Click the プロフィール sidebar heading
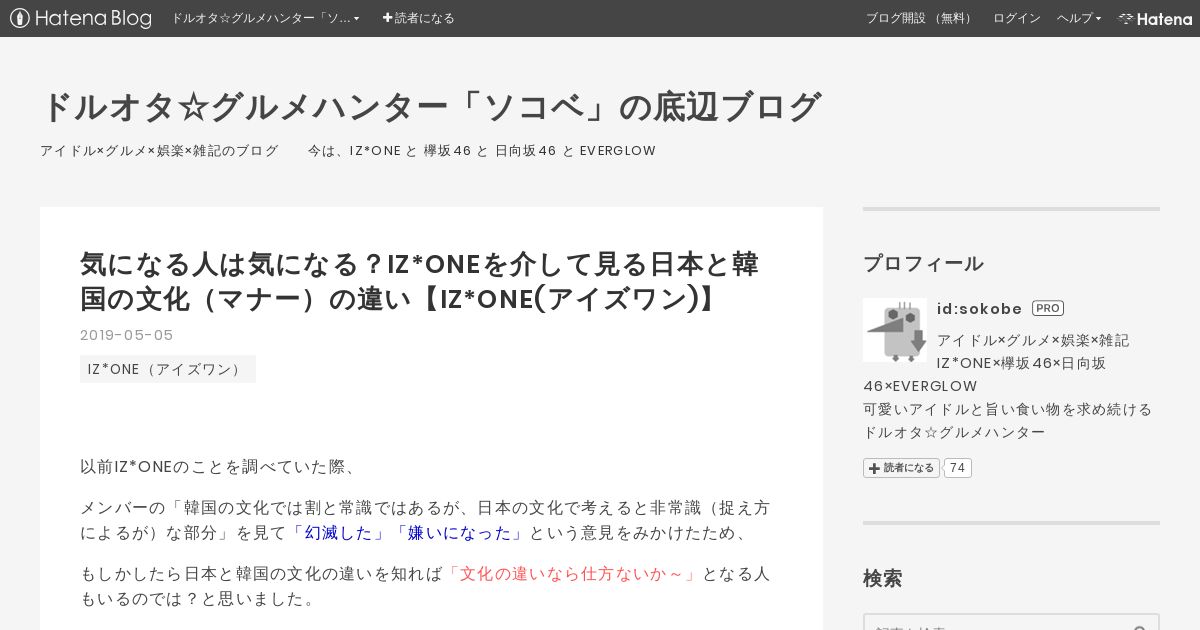This screenshot has height=630, width=1200. click(923, 263)
